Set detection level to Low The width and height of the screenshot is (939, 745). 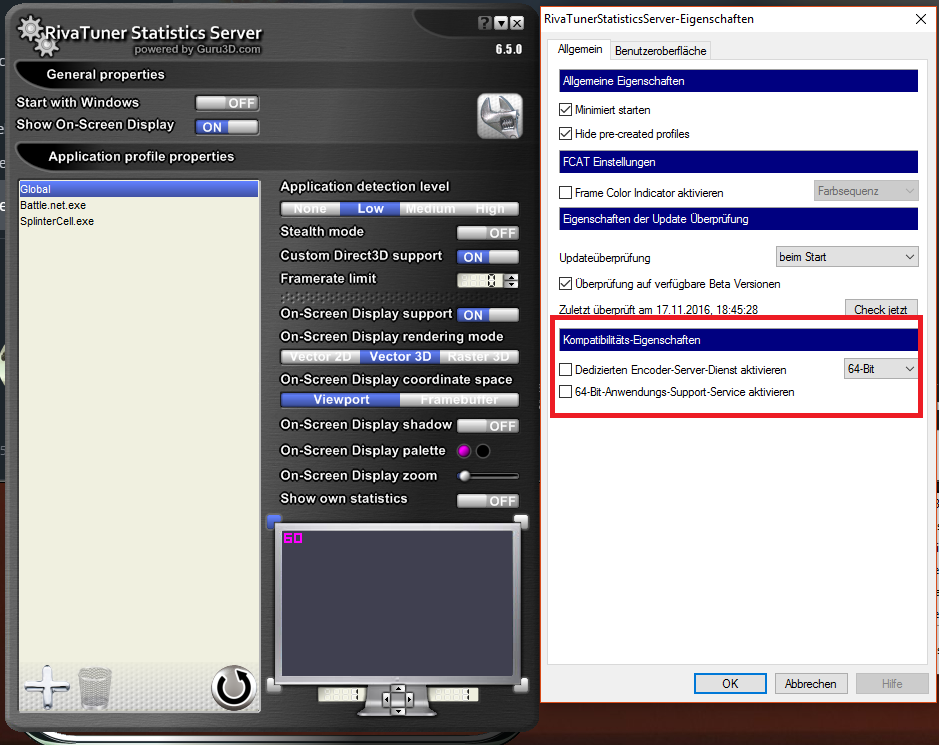coord(370,209)
